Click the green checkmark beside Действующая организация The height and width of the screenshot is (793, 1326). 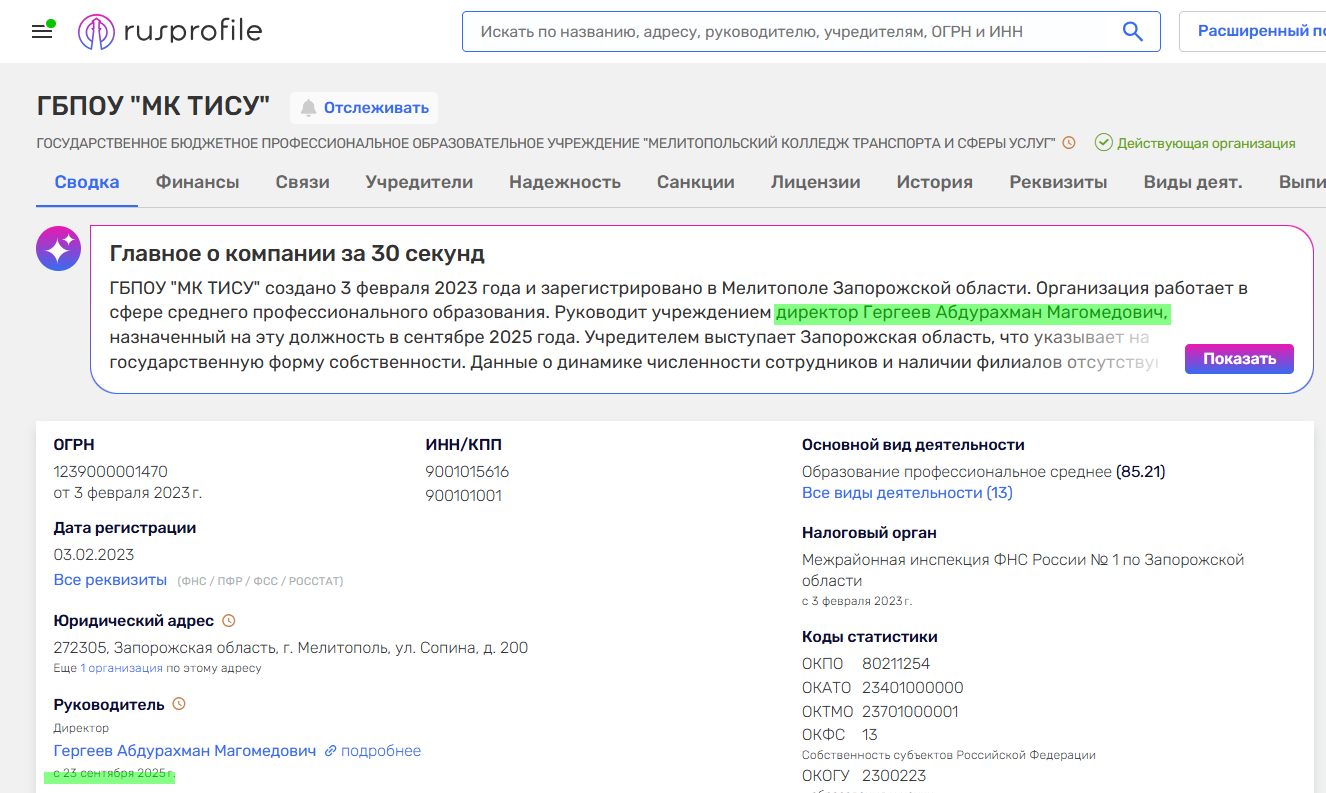(1103, 143)
